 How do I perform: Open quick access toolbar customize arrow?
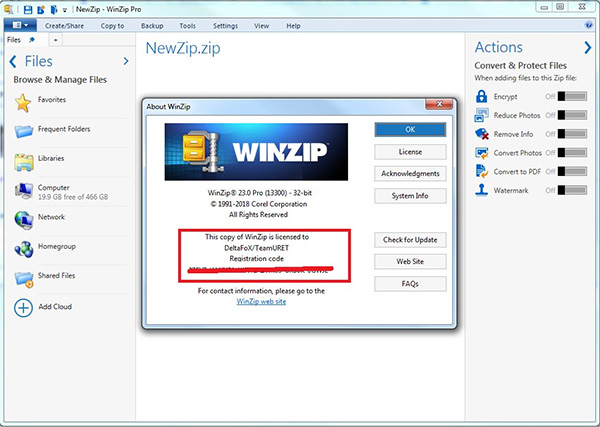(x=64, y=10)
